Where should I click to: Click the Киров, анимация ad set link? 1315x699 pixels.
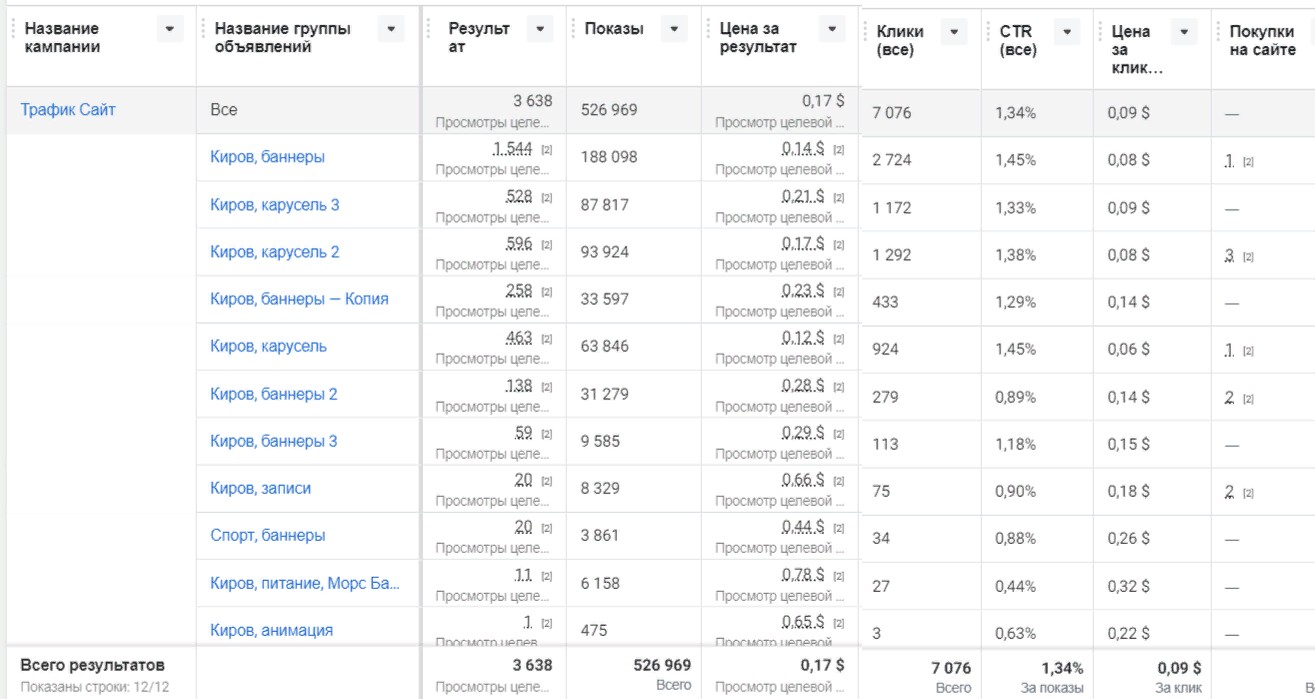(271, 630)
